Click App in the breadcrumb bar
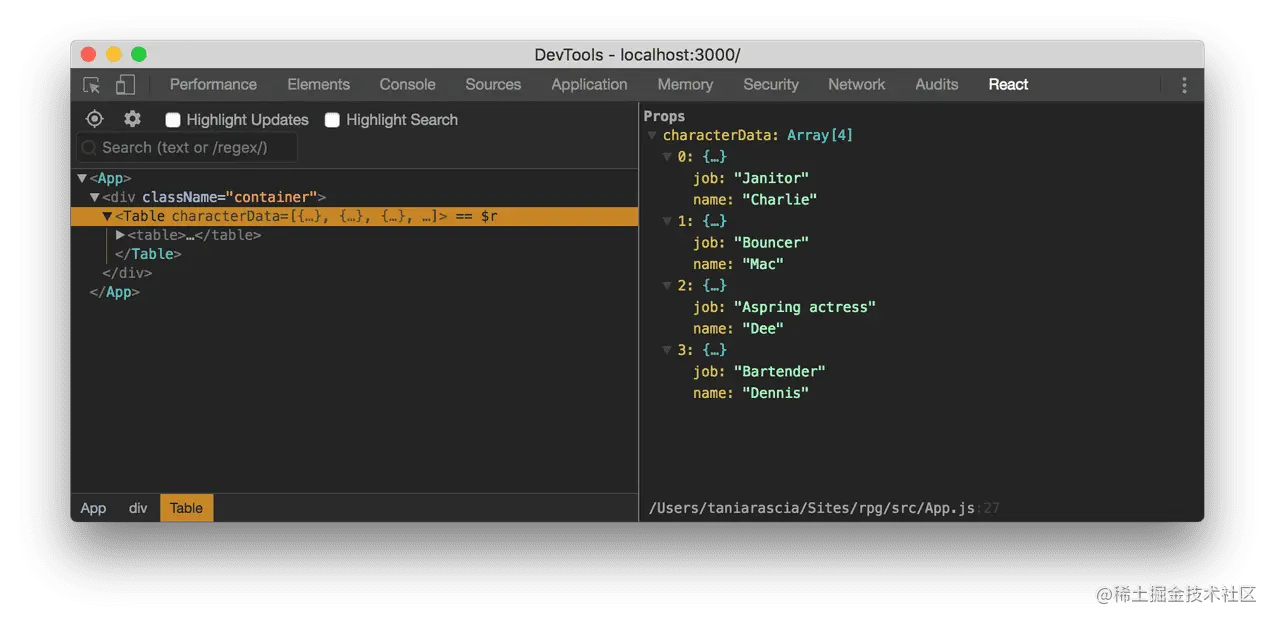This screenshot has width=1275, height=623. coord(93,508)
